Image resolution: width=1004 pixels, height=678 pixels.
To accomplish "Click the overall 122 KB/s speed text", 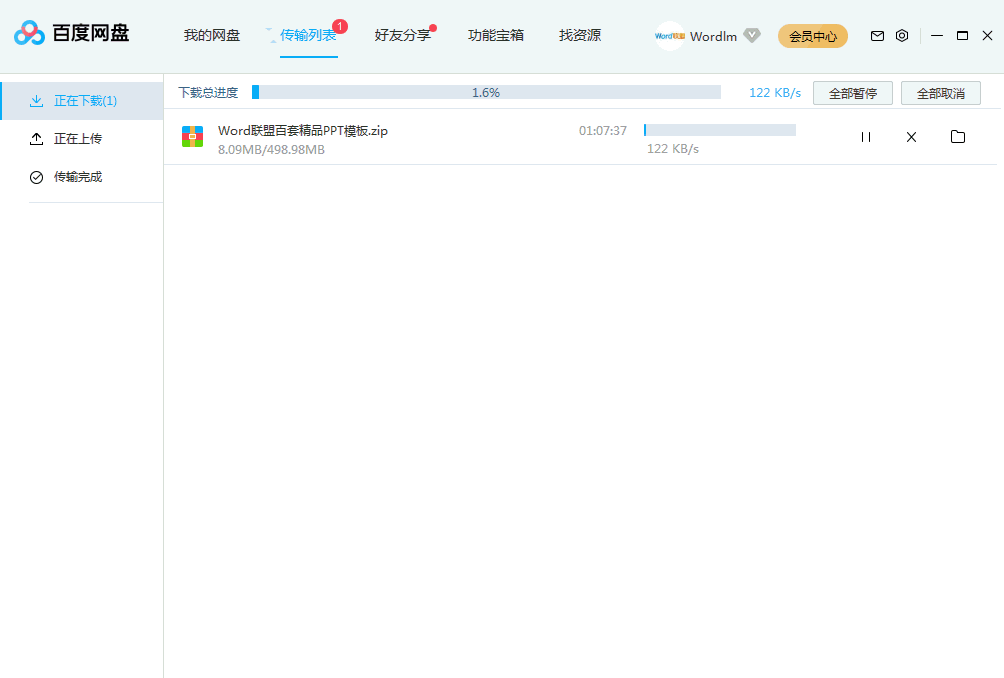I will click(775, 93).
